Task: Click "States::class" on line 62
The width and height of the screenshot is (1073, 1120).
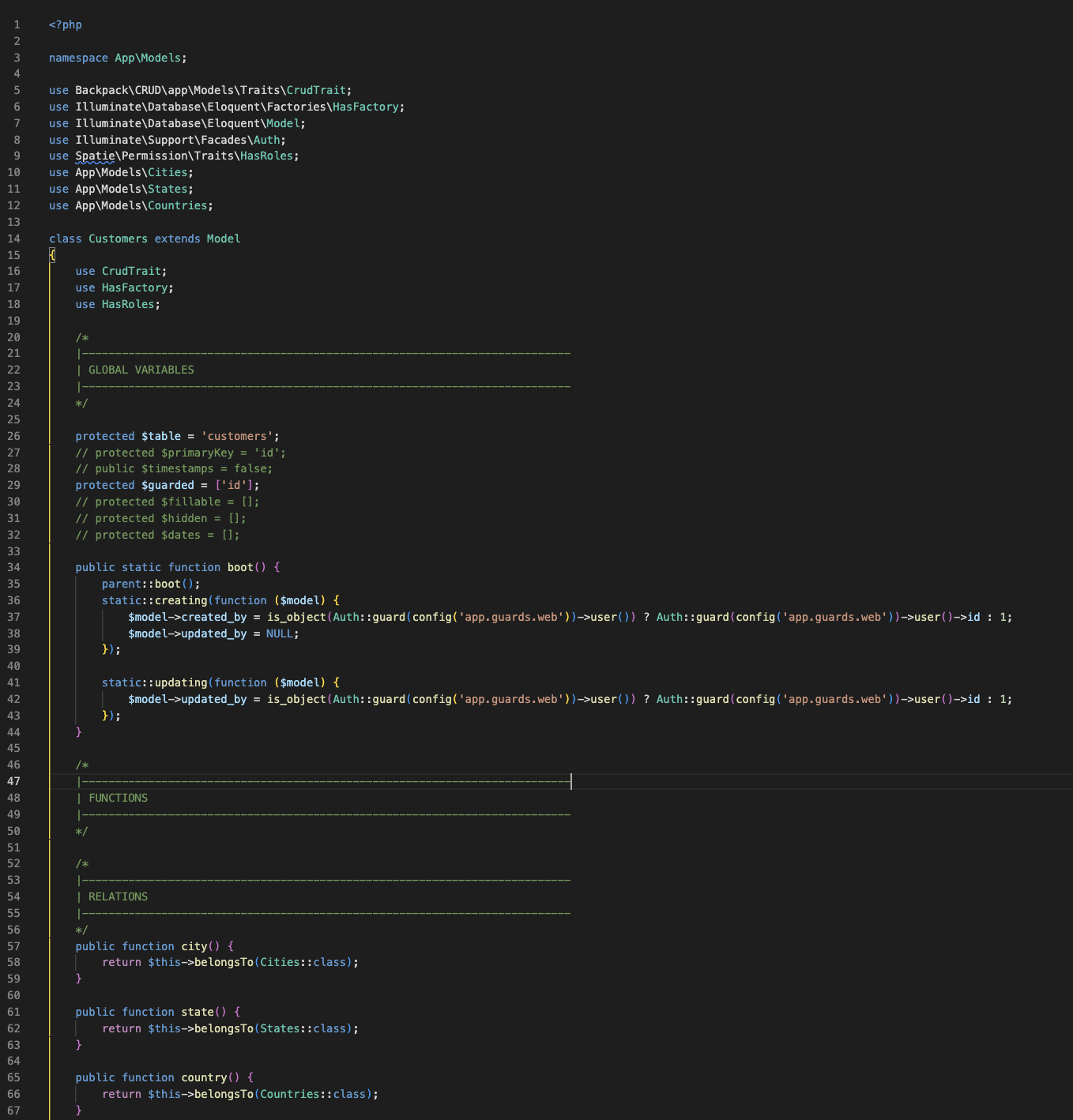Action: click(303, 1028)
